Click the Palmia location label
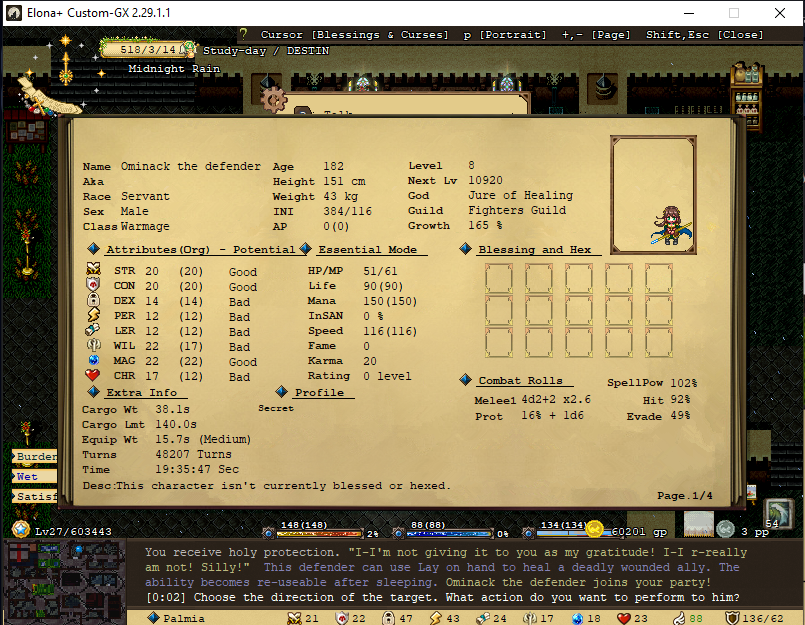This screenshot has width=805, height=625. point(184,618)
